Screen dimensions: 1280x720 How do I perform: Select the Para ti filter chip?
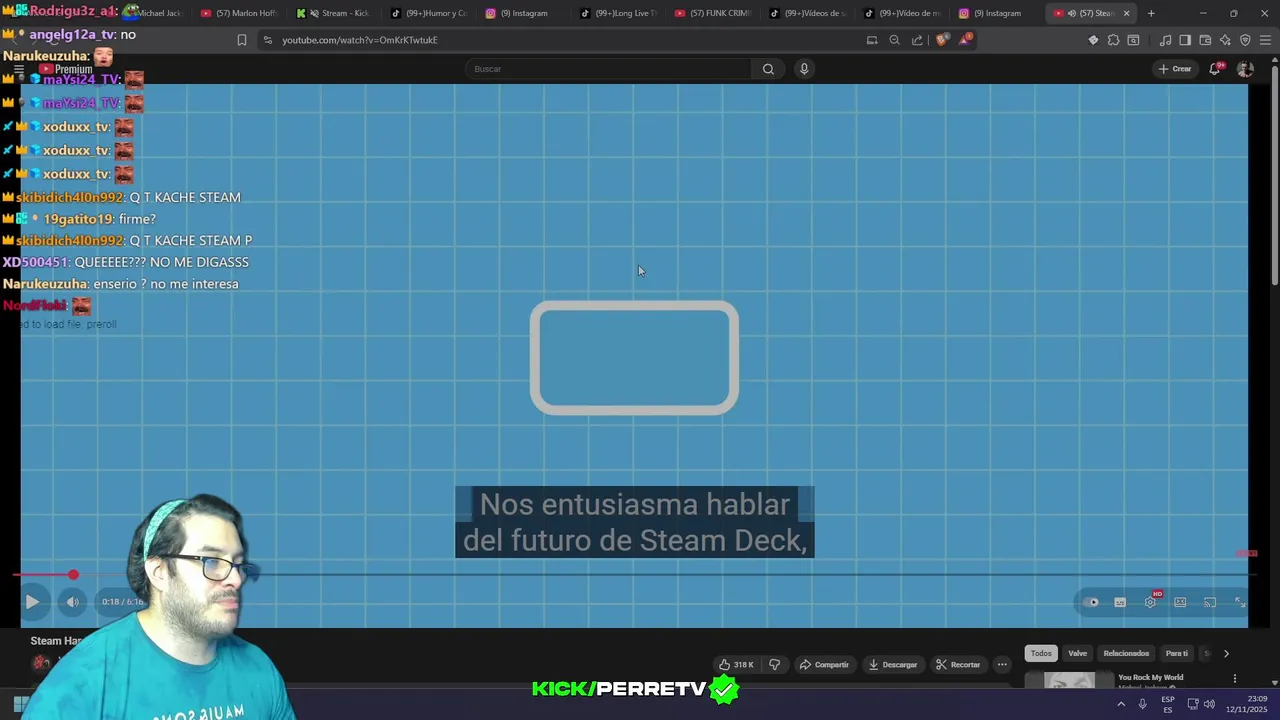[x=1177, y=653]
